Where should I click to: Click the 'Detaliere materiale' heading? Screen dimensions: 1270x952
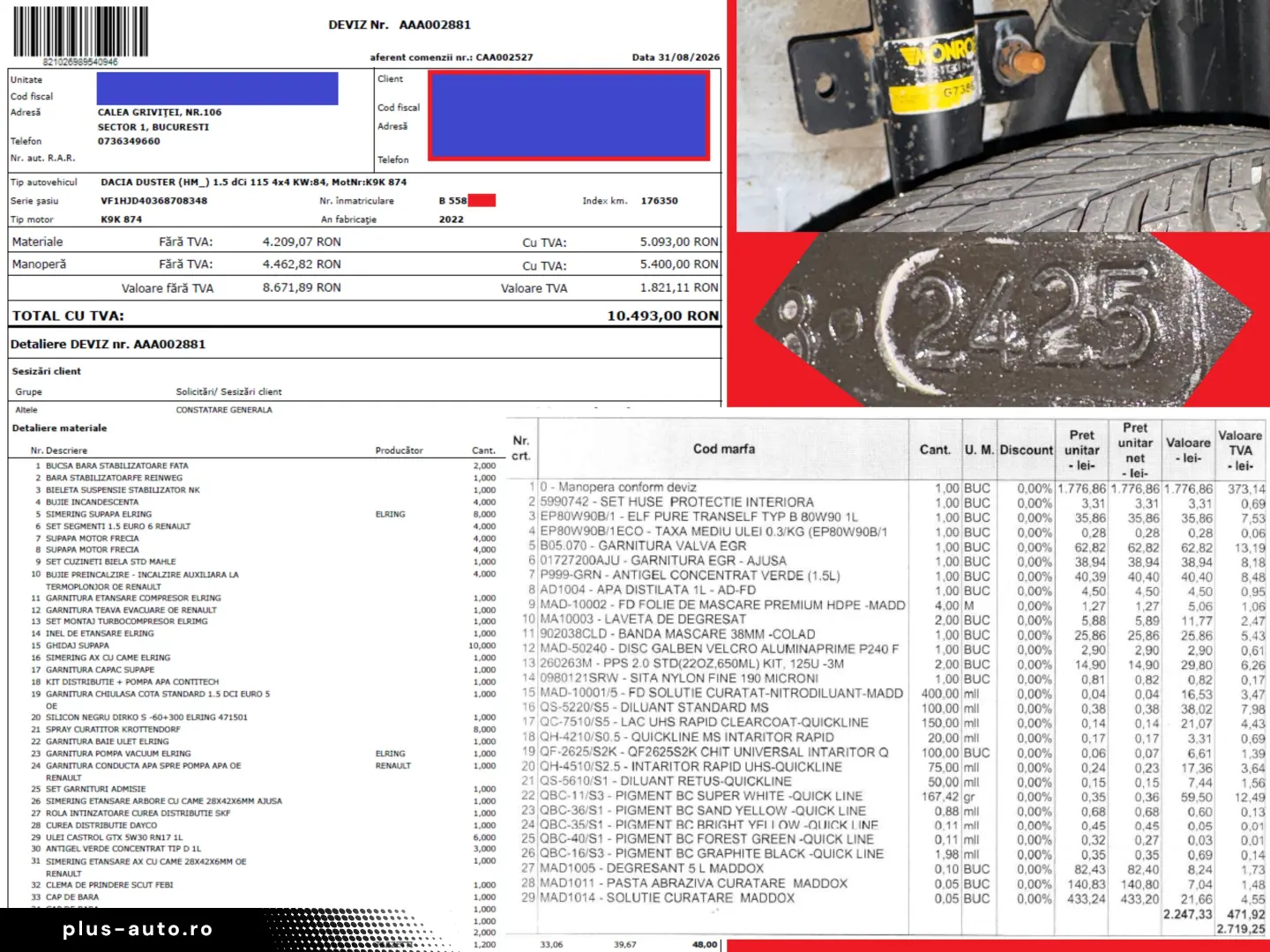click(59, 428)
